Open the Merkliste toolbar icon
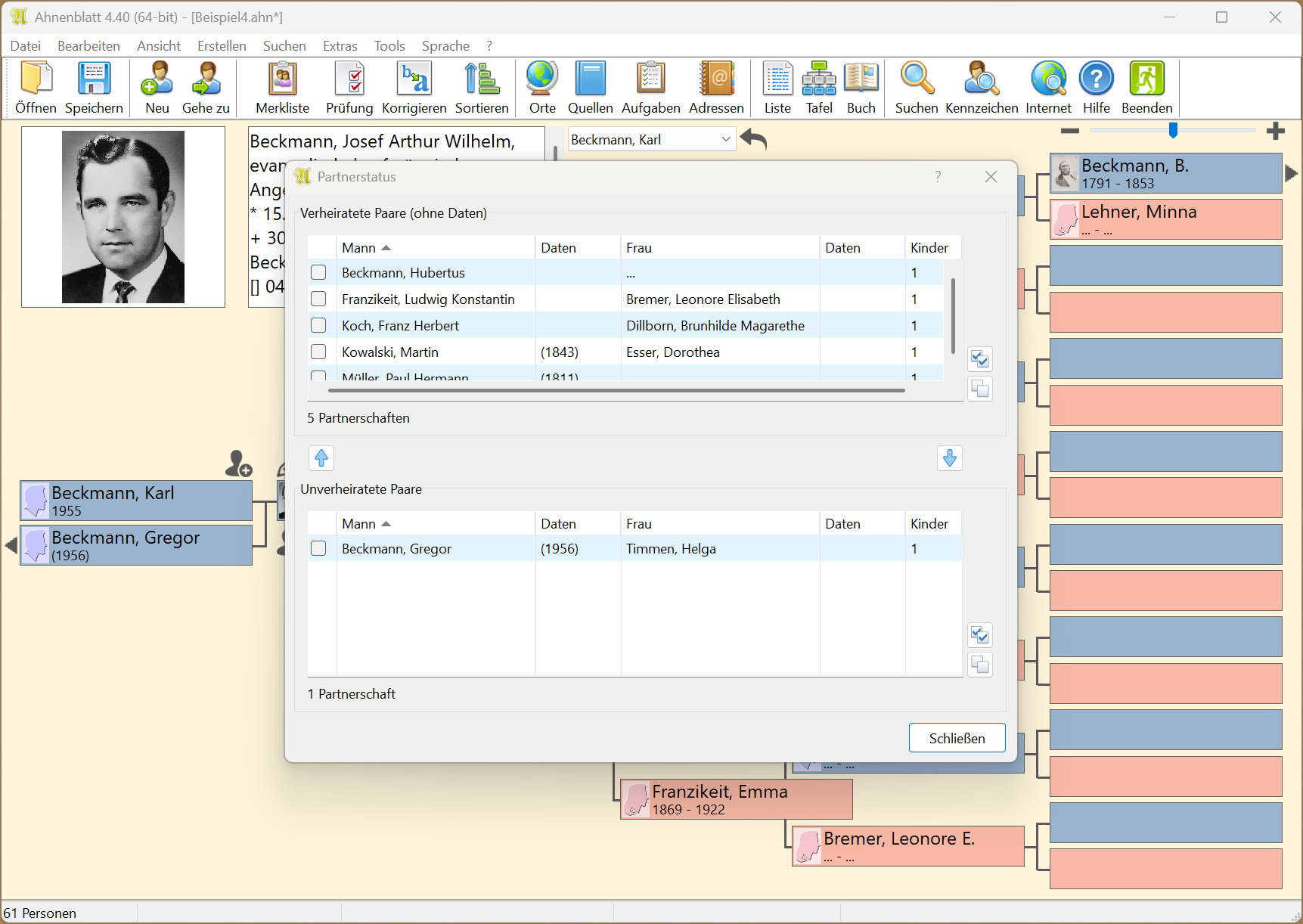 click(282, 88)
